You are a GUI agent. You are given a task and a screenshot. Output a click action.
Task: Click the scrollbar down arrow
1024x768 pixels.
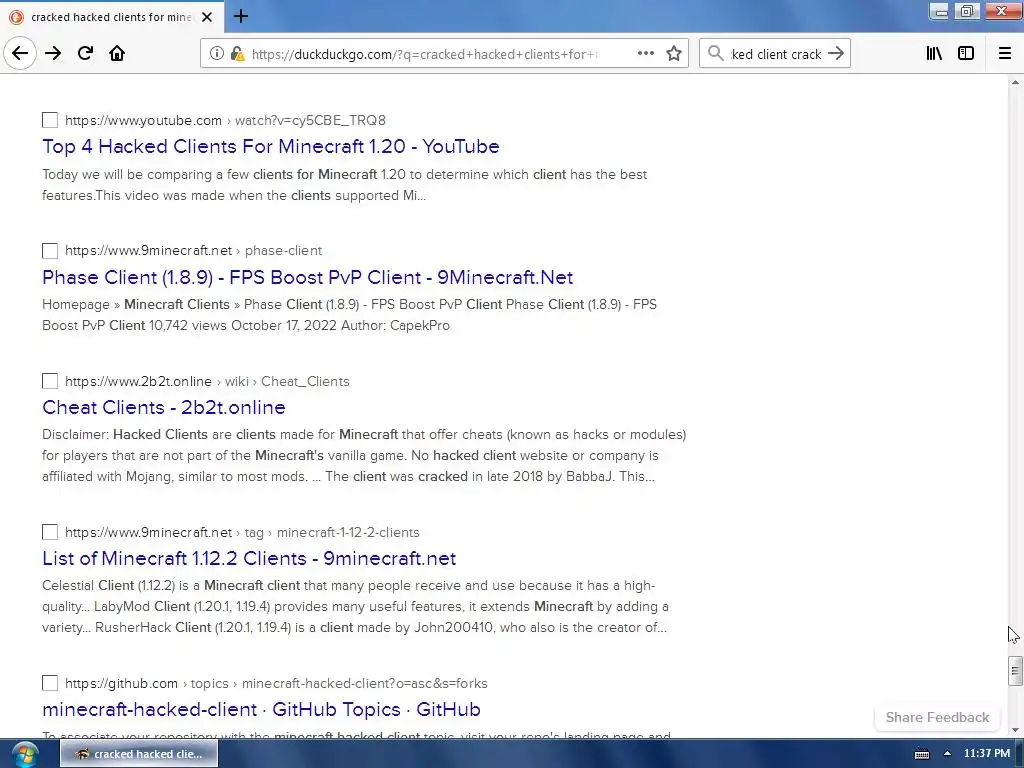(1014, 729)
